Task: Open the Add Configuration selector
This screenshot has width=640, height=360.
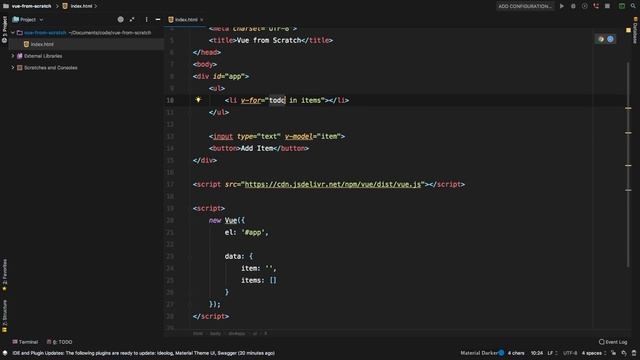Action: coord(525,6)
